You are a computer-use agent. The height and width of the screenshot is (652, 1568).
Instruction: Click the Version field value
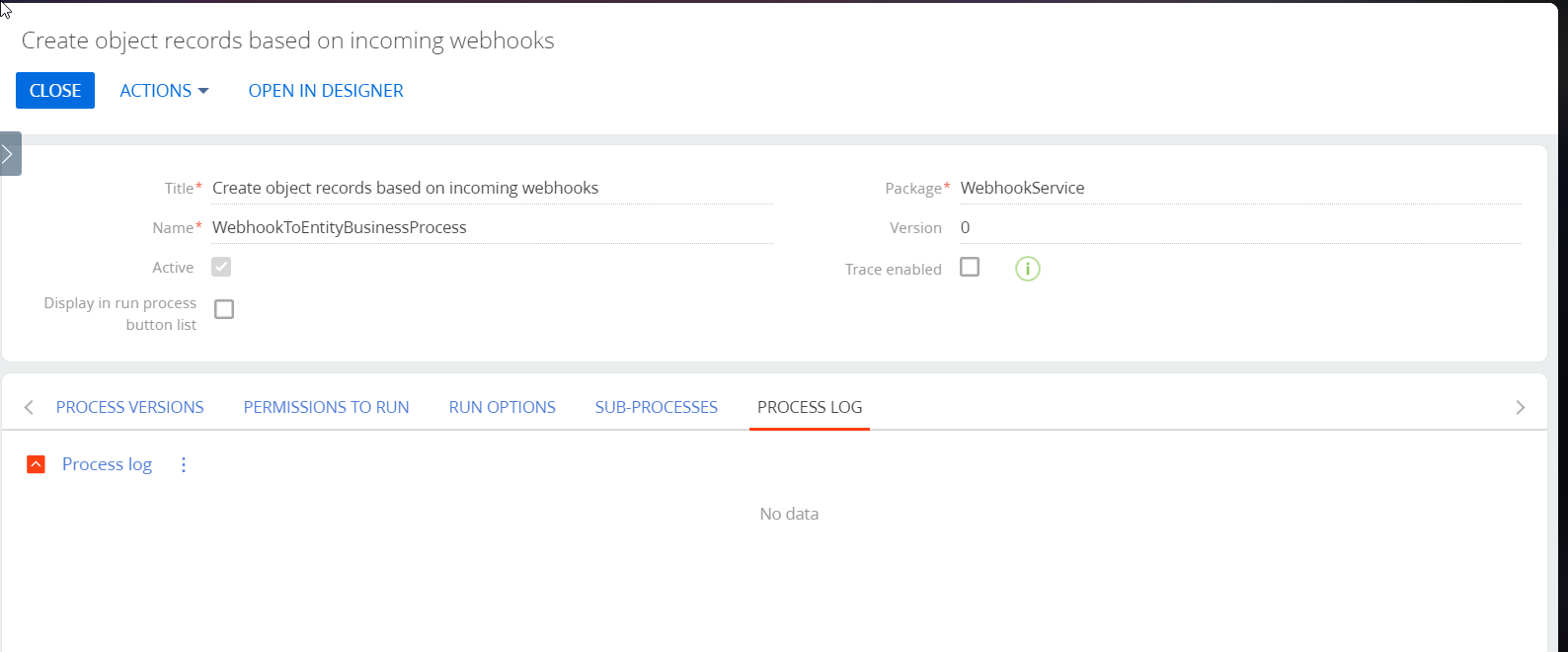pos(1240,227)
